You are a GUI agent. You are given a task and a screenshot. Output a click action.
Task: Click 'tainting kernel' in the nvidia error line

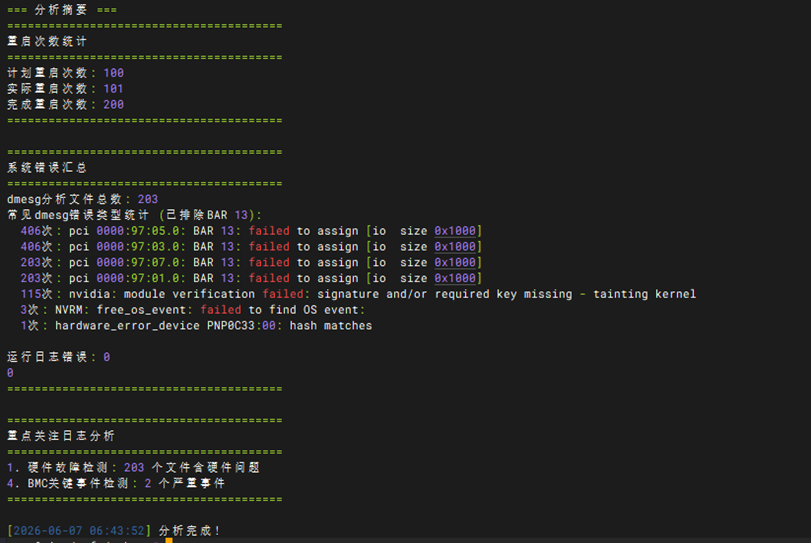pos(644,294)
